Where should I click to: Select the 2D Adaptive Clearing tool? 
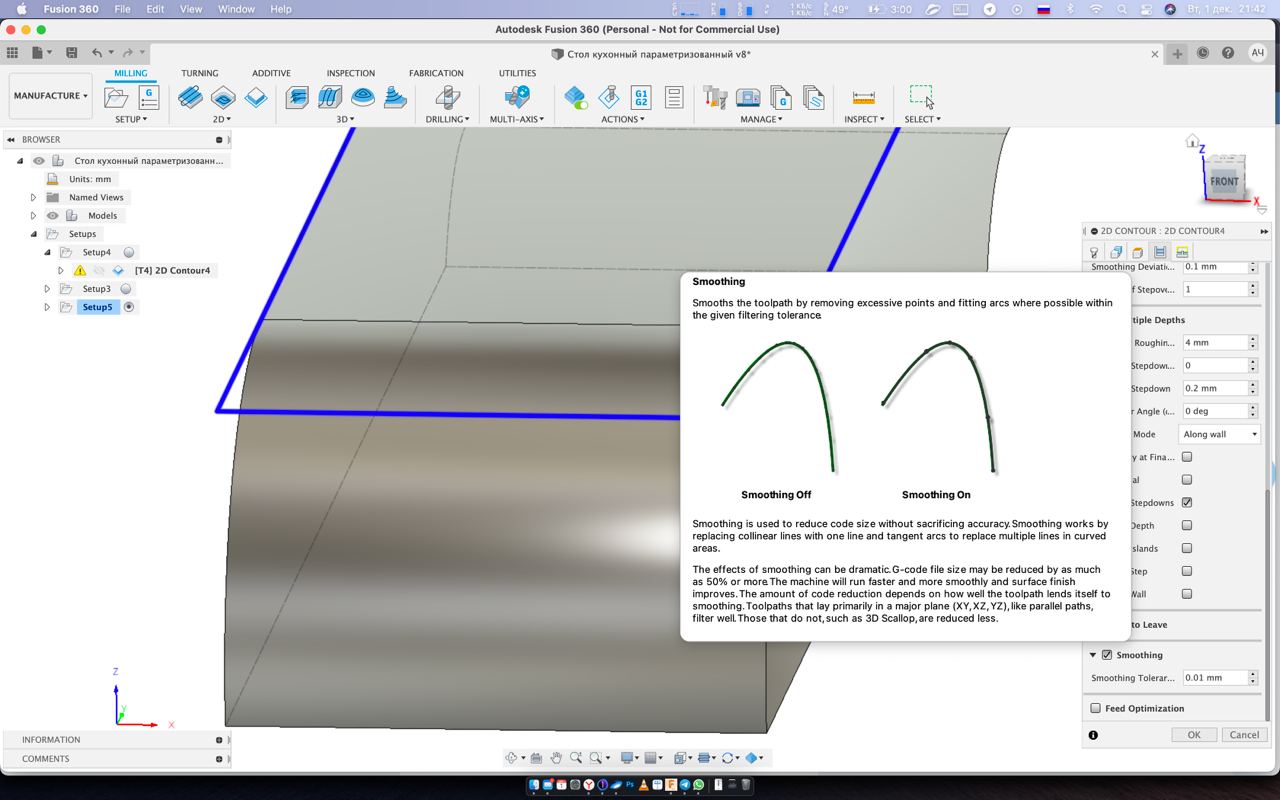[190, 97]
